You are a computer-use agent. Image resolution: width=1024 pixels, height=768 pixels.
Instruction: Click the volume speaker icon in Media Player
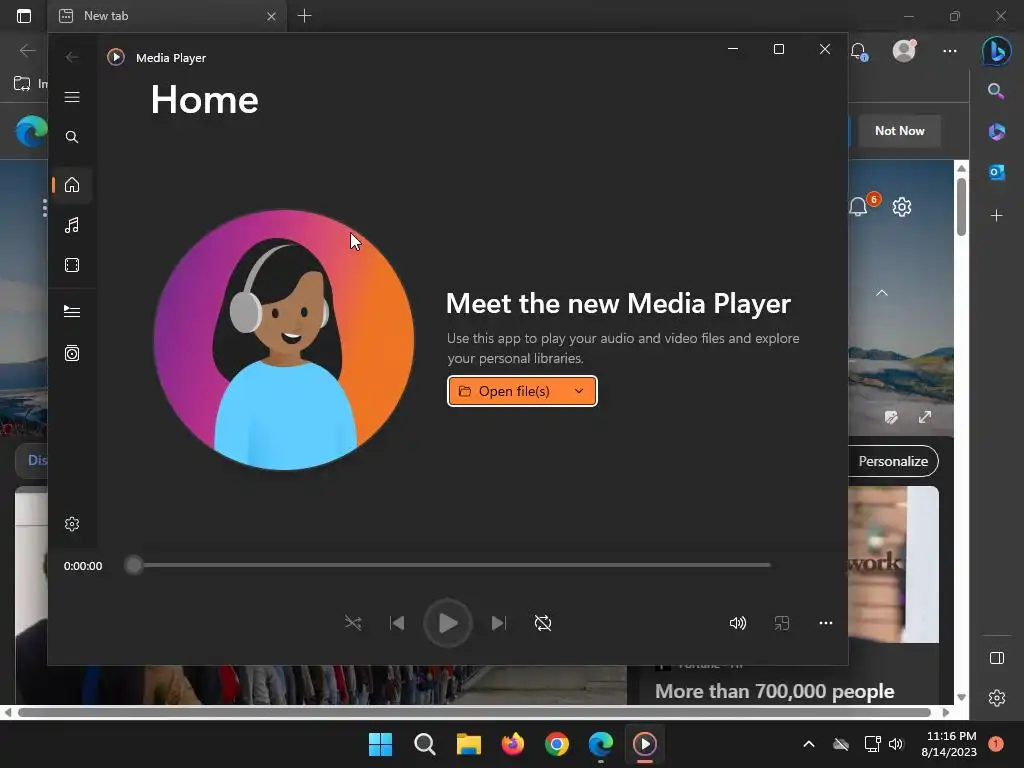[737, 623]
